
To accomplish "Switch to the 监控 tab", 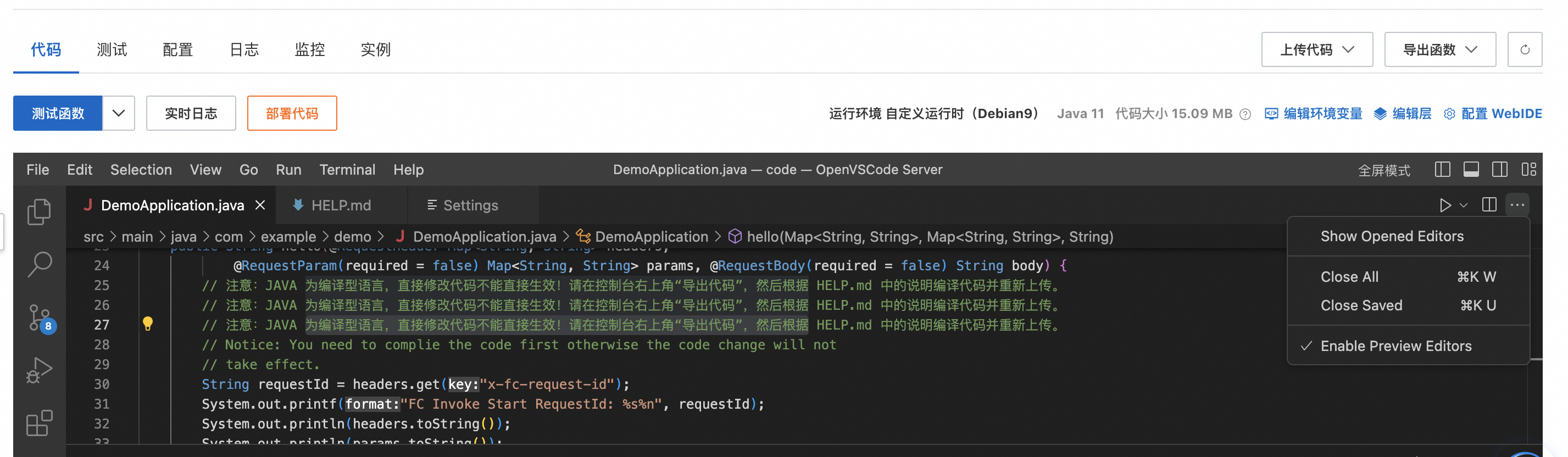I will point(310,49).
